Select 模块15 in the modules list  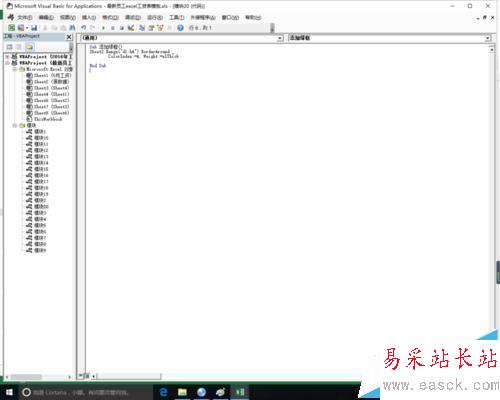pyautogui.click(x=37, y=169)
